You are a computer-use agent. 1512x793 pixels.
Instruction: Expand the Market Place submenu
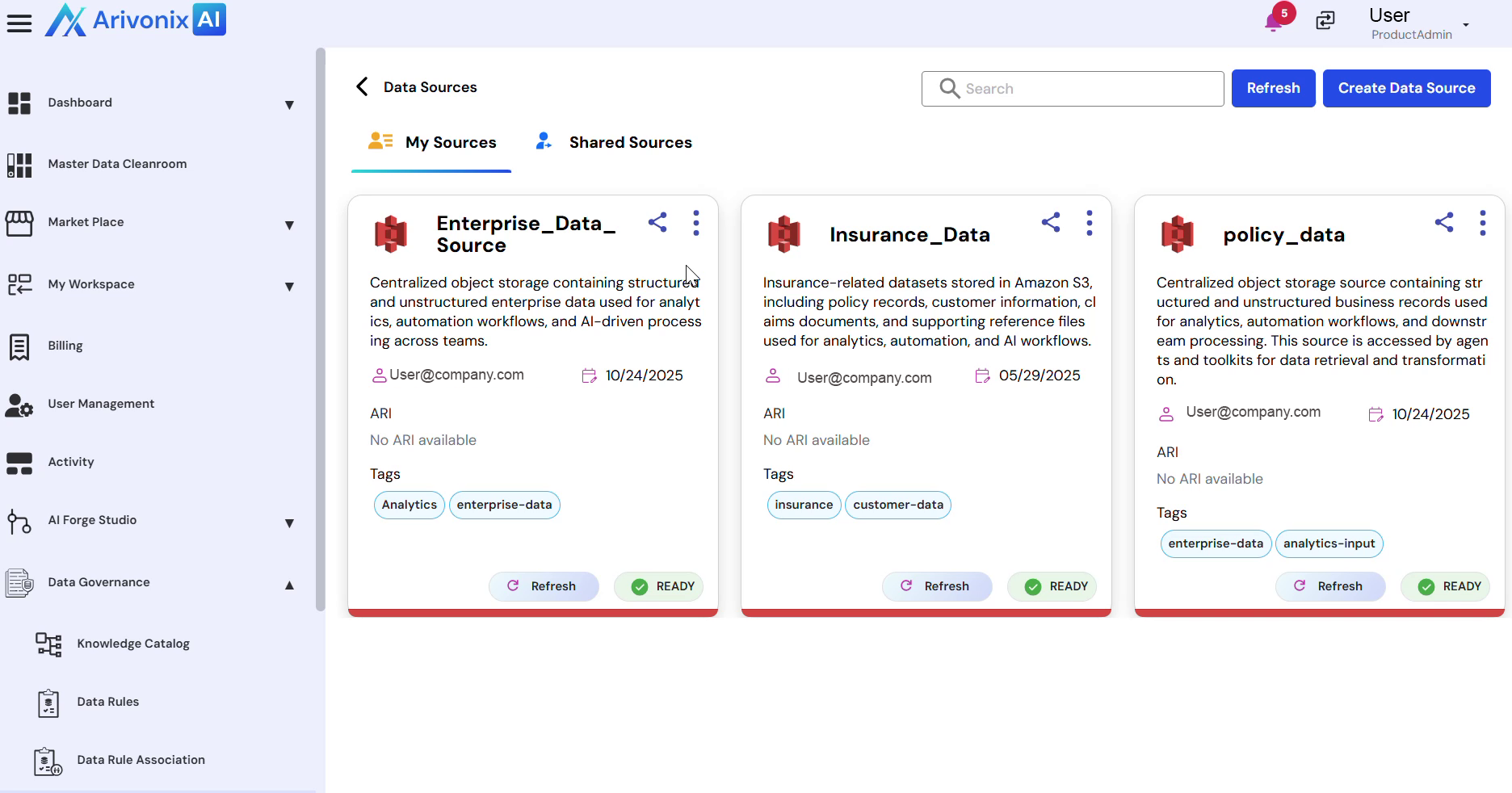click(x=289, y=224)
